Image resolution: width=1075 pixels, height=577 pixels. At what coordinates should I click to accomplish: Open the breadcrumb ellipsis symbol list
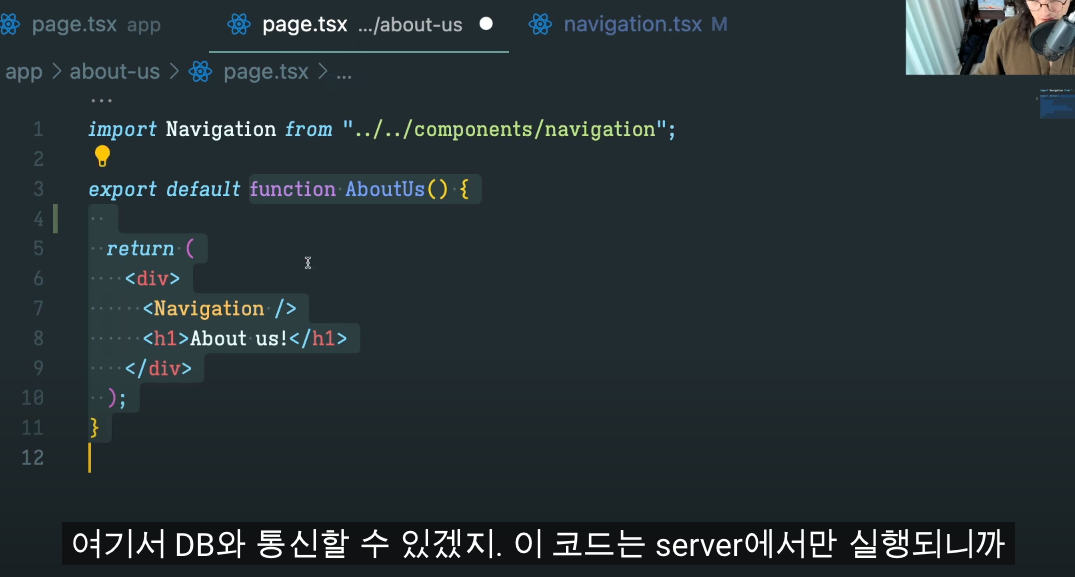coord(344,72)
